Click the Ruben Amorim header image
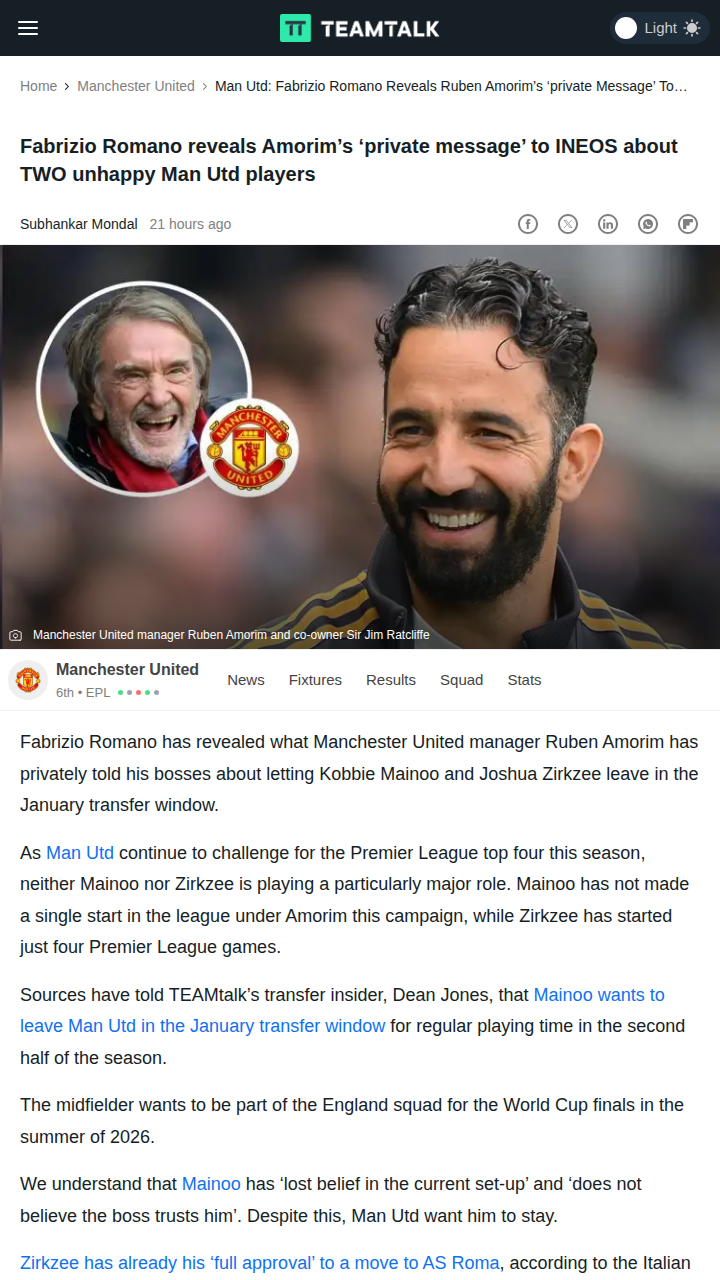Viewport: 720px width, 1280px height. pos(360,447)
